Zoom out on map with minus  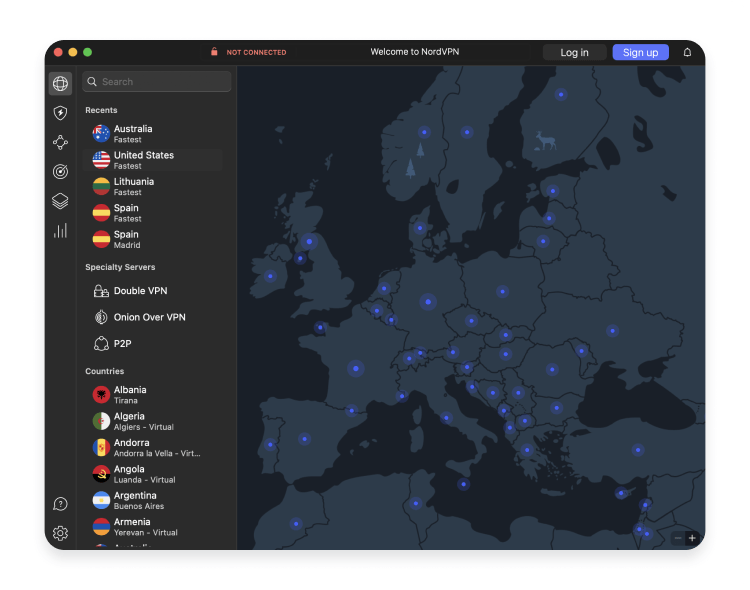point(677,538)
